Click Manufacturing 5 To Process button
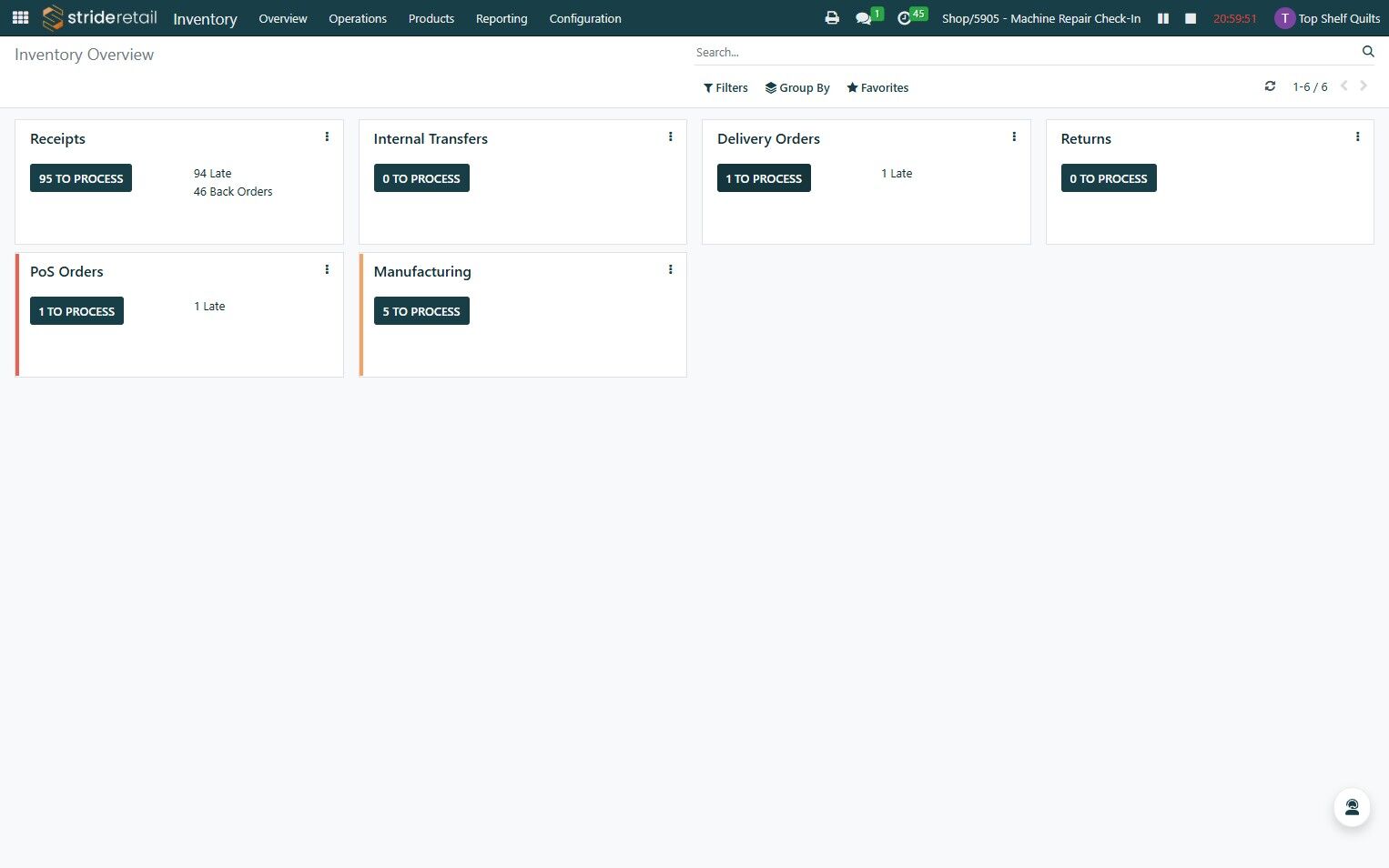Image resolution: width=1389 pixels, height=868 pixels. tap(421, 311)
